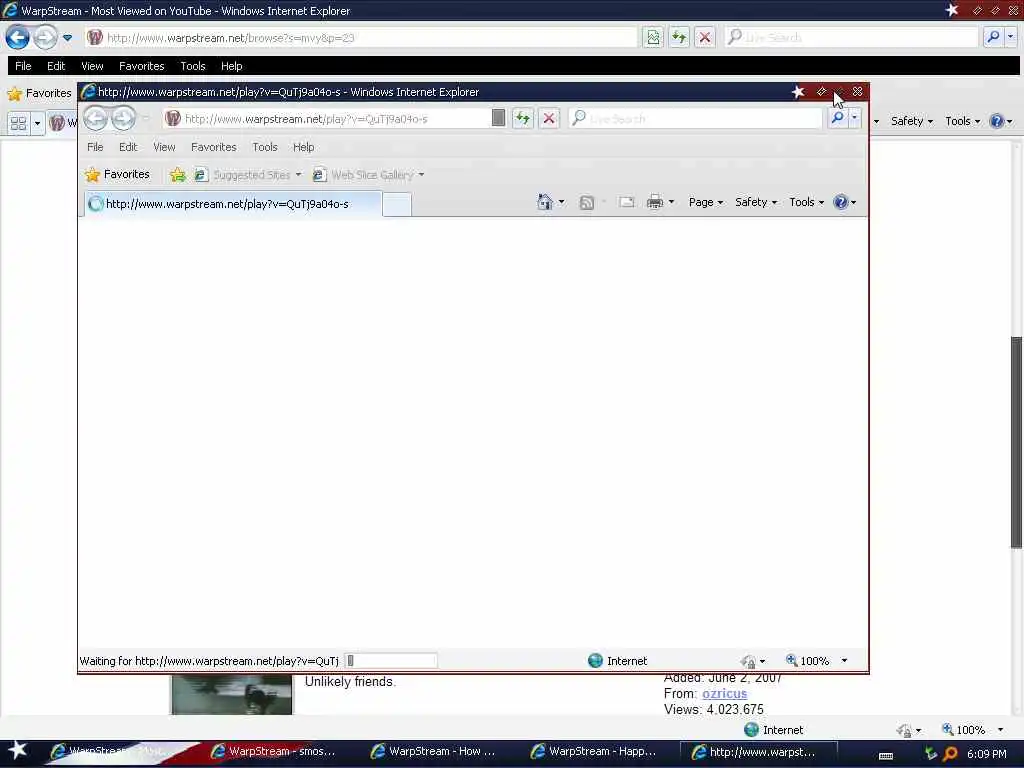Viewport: 1024px width, 768px height.
Task: Open Safety menu in main window command bar
Action: [x=912, y=121]
